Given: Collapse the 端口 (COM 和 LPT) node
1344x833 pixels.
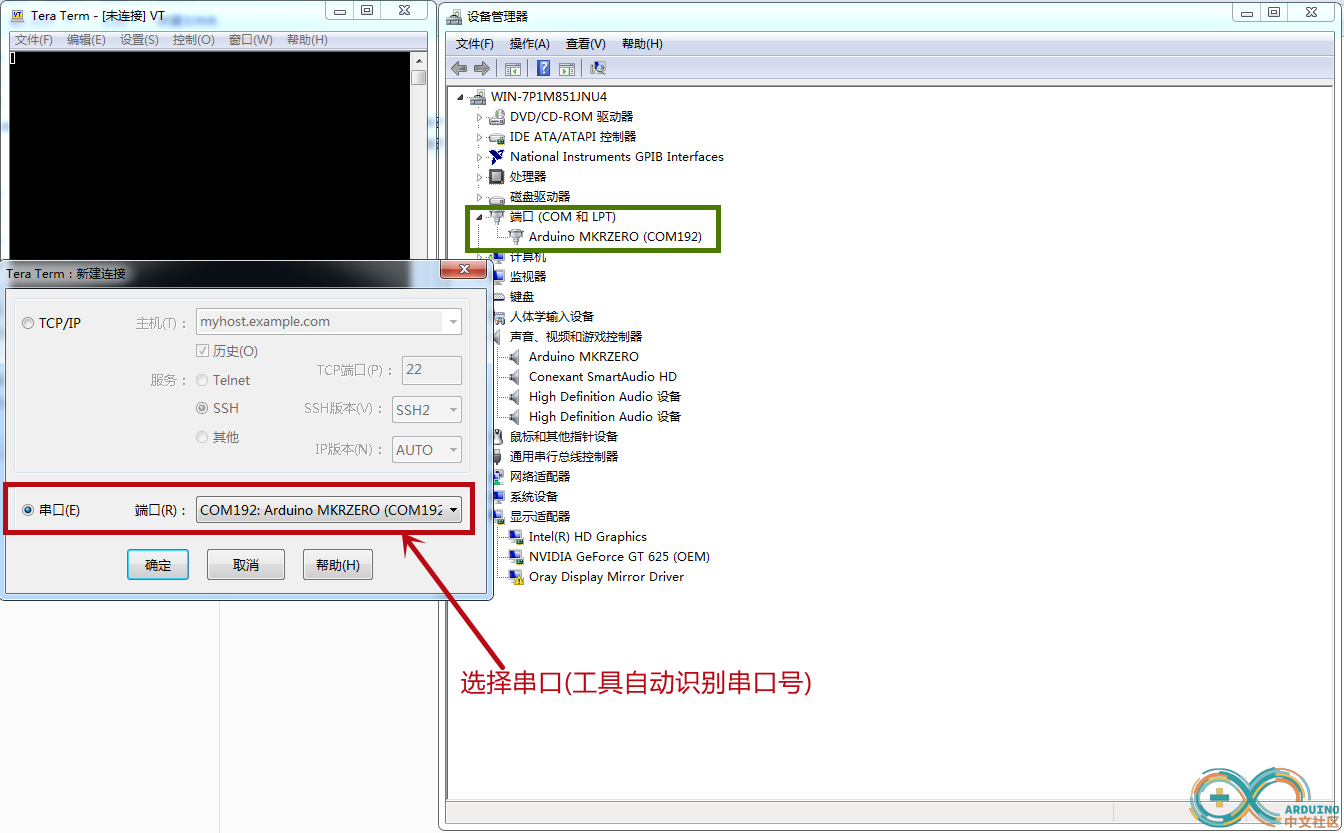Looking at the screenshot, I should click(x=479, y=218).
